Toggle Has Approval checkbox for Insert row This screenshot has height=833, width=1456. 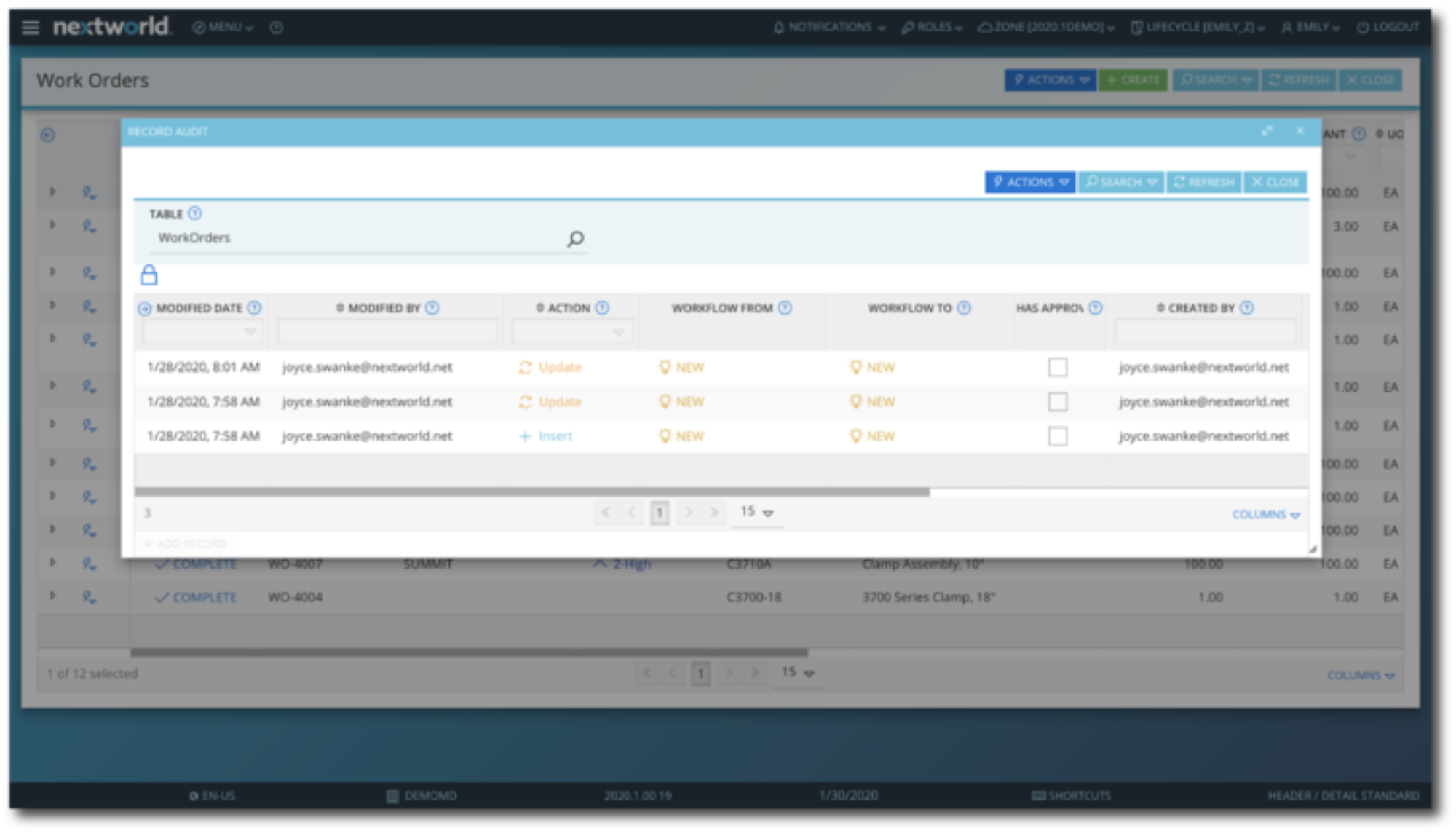(1058, 436)
